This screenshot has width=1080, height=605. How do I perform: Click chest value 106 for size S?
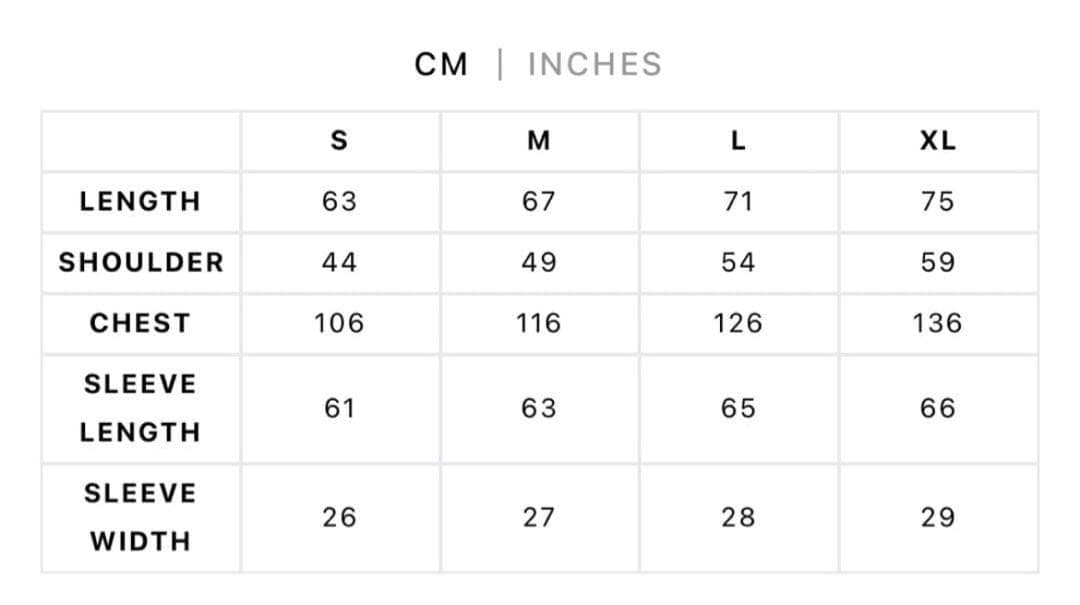[x=339, y=323]
